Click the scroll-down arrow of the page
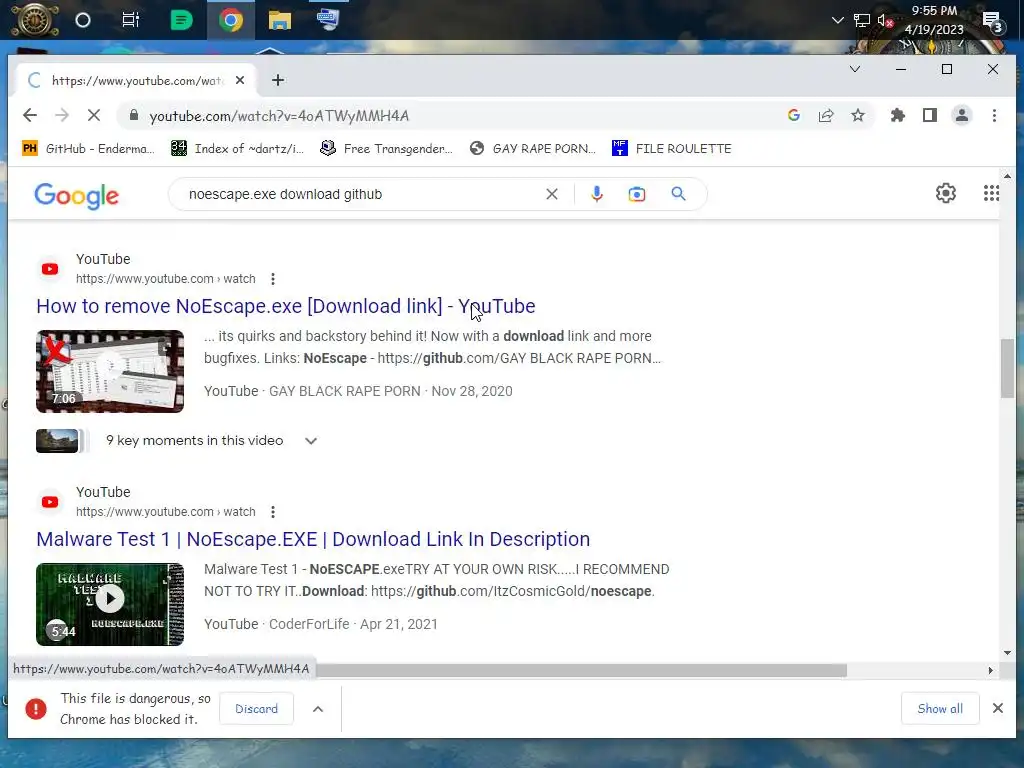1024x768 pixels. (1007, 652)
